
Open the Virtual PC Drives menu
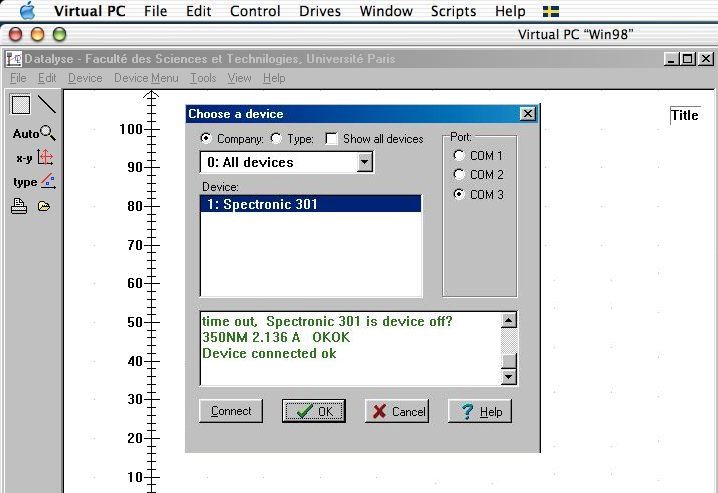[x=320, y=11]
